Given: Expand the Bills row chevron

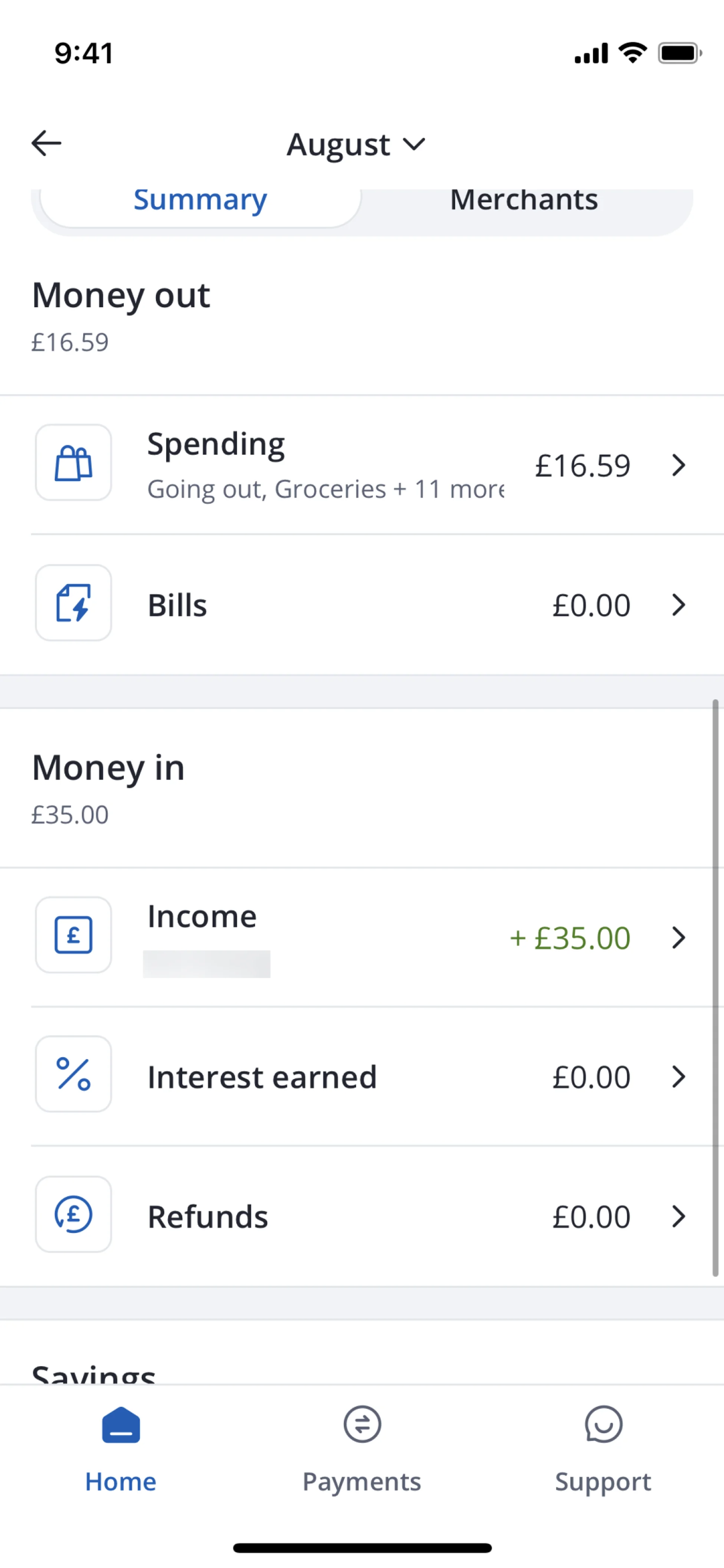Looking at the screenshot, I should click(x=678, y=605).
